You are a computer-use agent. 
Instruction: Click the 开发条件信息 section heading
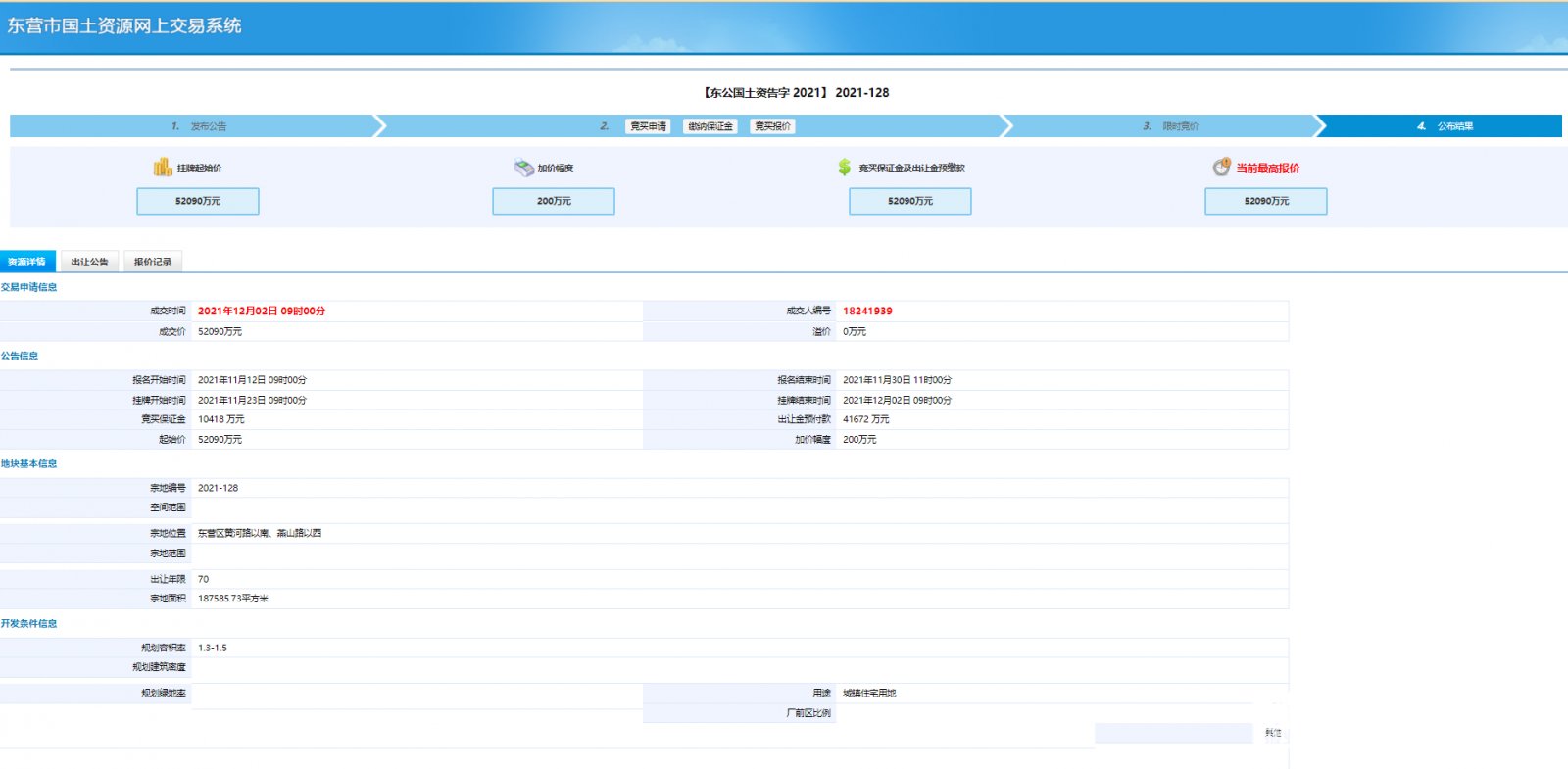coord(29,623)
